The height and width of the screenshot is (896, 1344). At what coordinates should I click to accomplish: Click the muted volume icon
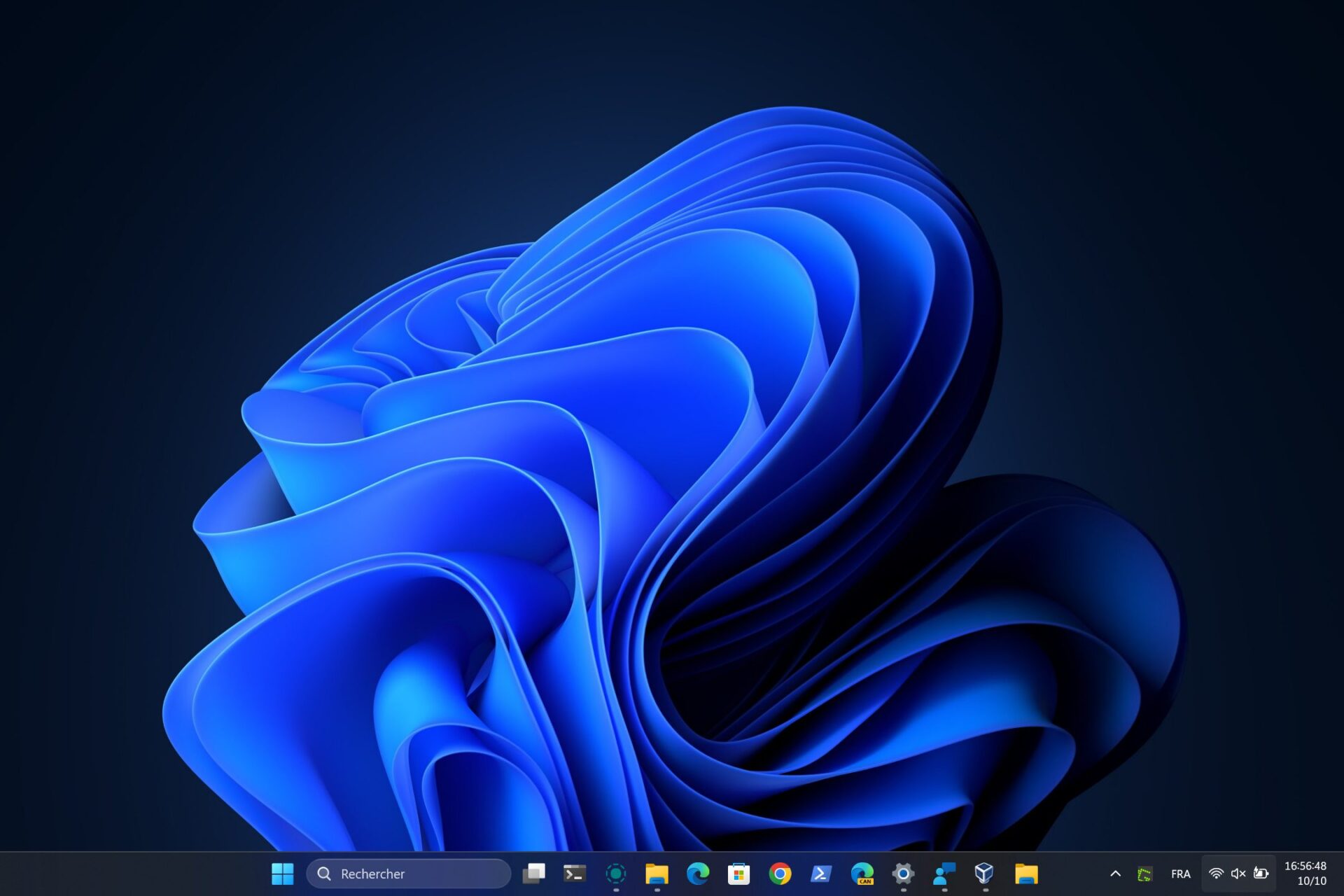[1238, 874]
